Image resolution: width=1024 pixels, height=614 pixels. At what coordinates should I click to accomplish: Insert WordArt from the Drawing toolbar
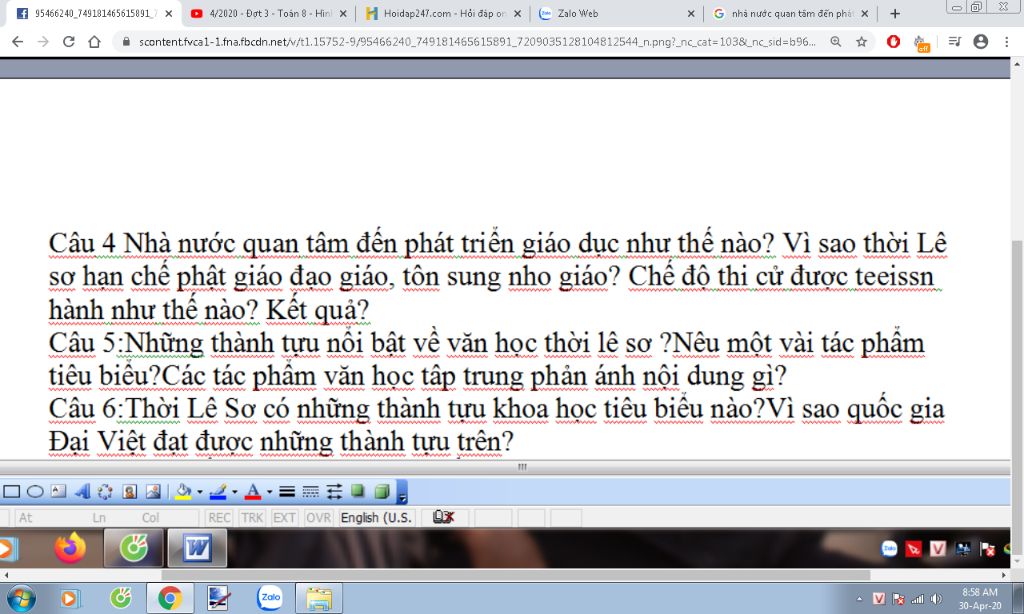coord(82,491)
